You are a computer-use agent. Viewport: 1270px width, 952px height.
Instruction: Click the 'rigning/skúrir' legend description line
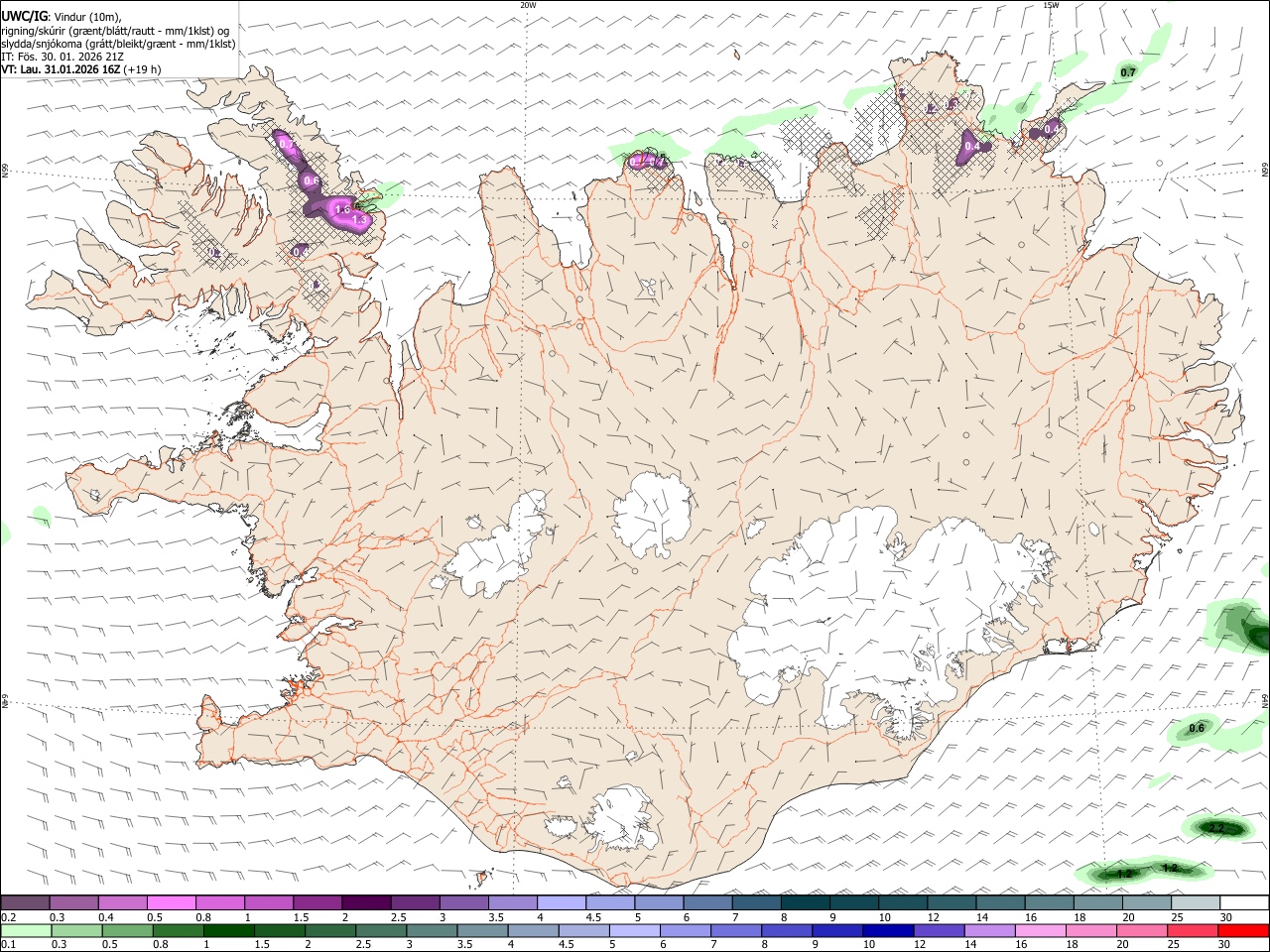click(114, 31)
